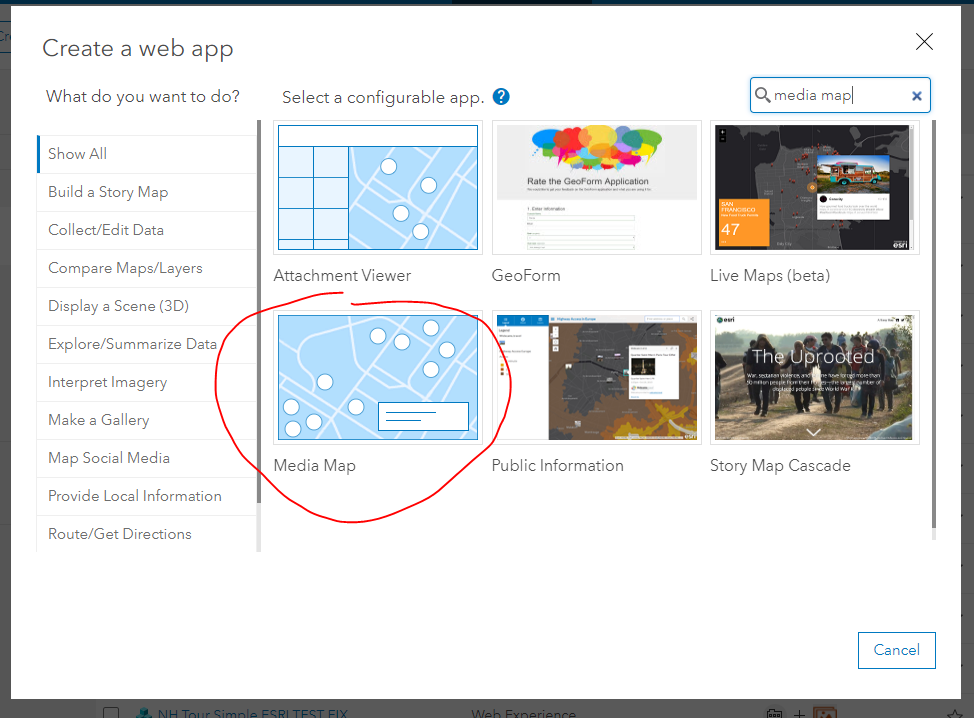974x718 pixels.
Task: Choose Interpret Imagery category
Action: [x=147, y=382]
